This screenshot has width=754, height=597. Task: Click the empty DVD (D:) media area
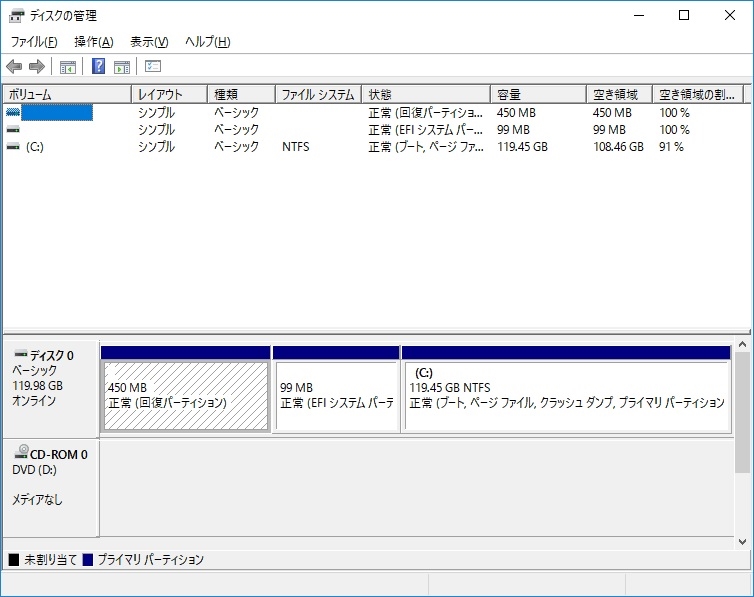pyautogui.click(x=416, y=487)
